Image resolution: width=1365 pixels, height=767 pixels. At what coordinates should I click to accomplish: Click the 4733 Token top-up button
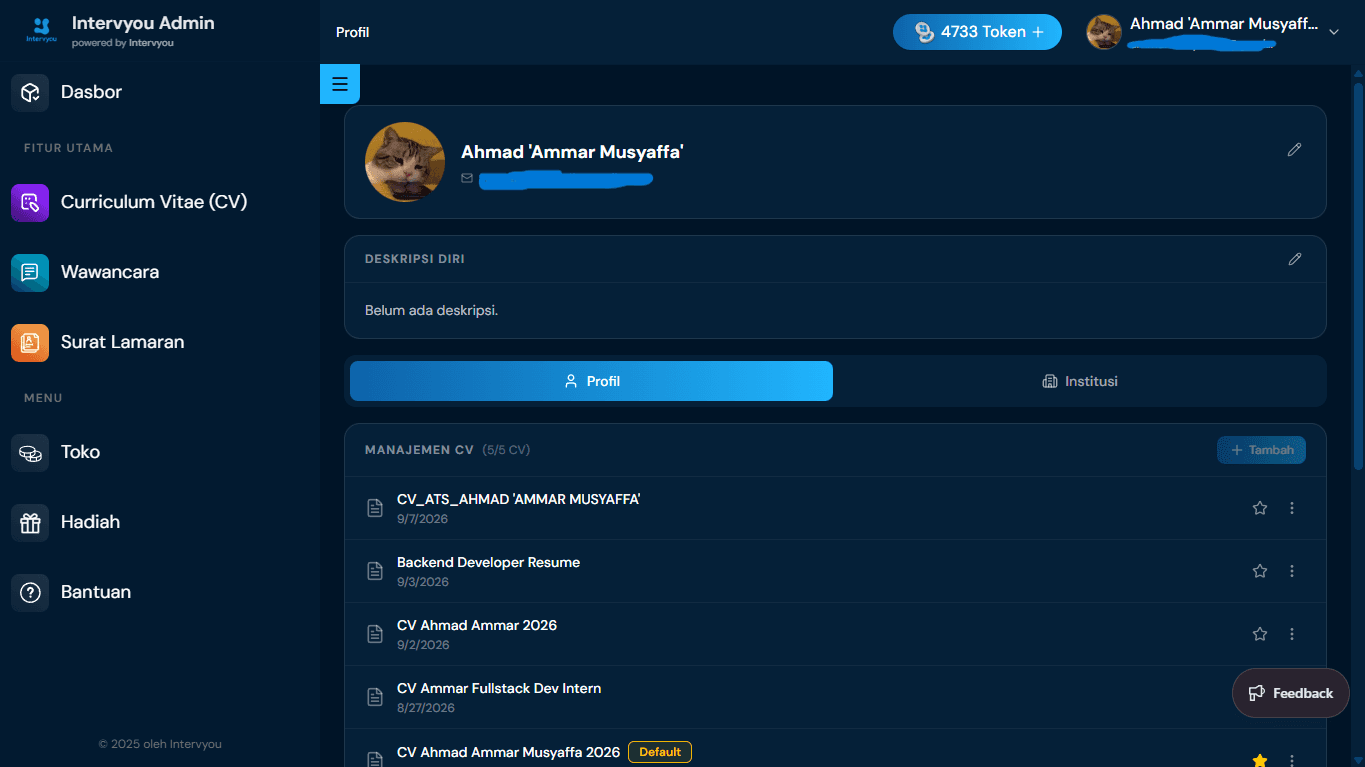977,32
